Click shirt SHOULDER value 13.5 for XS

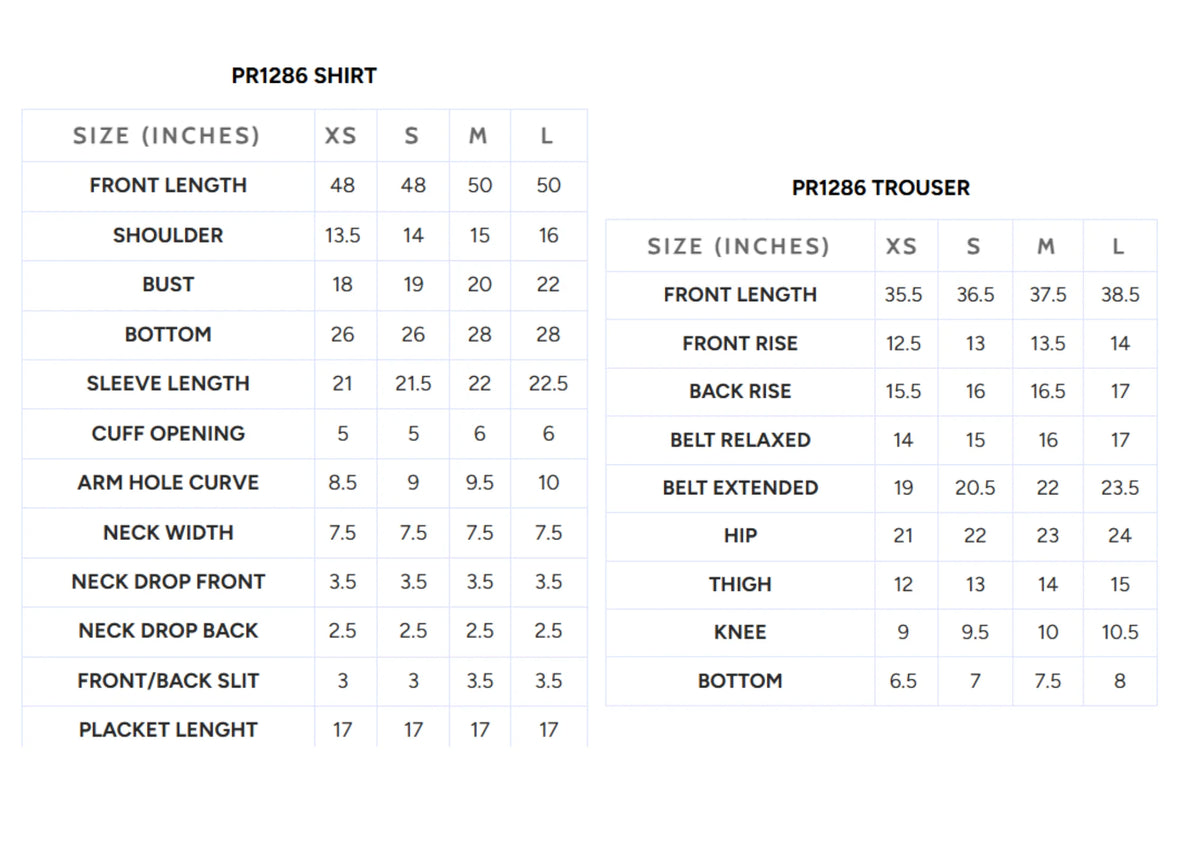[343, 235]
